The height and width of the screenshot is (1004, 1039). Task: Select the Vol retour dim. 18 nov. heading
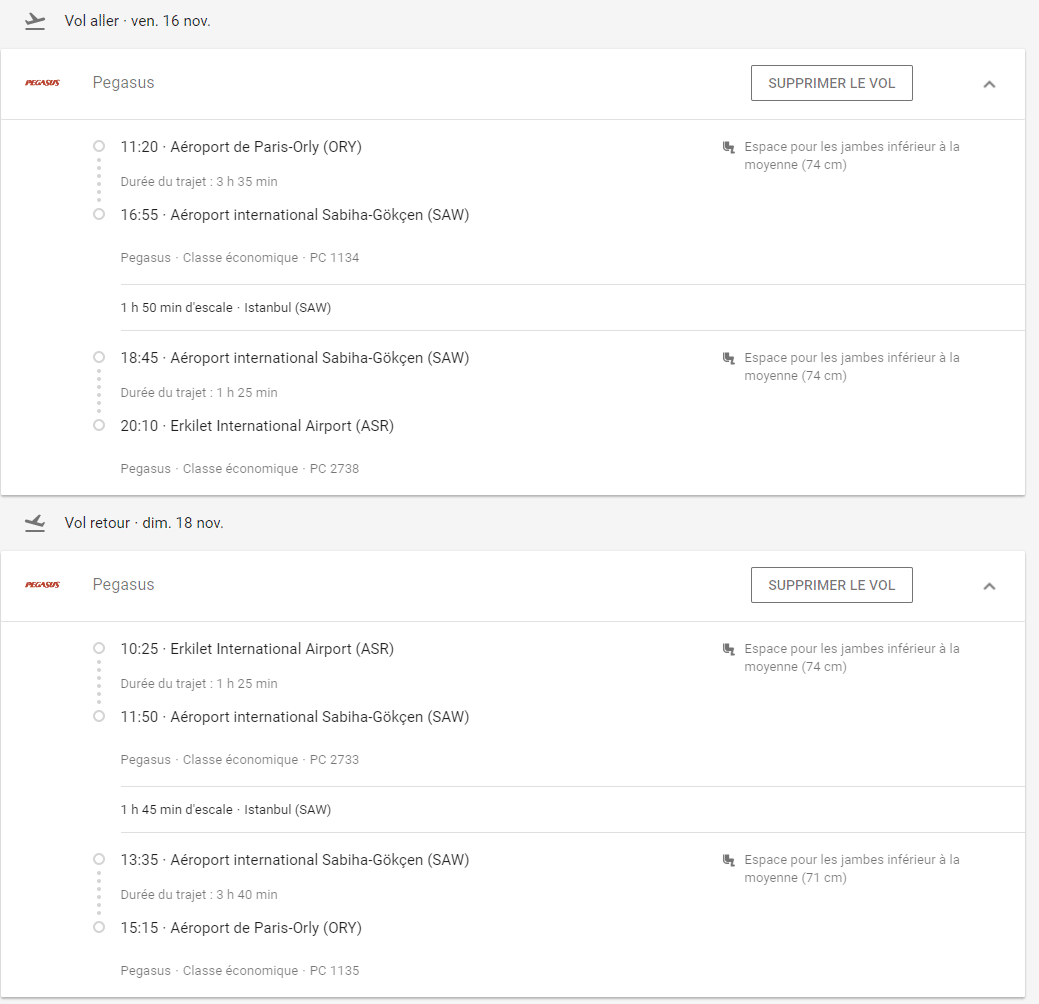pos(144,523)
